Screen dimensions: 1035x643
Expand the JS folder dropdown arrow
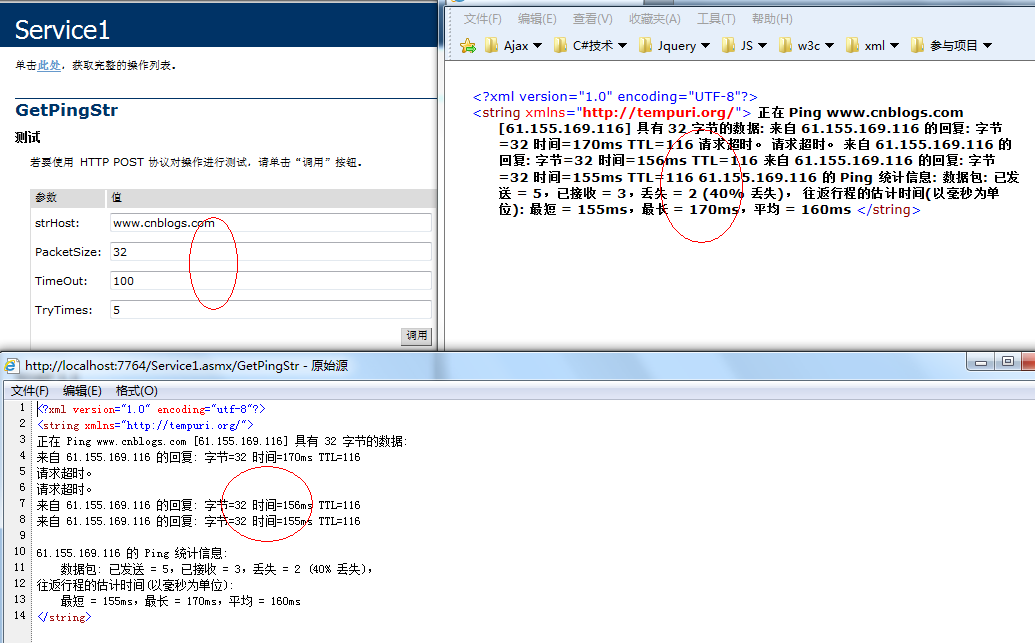tap(762, 46)
